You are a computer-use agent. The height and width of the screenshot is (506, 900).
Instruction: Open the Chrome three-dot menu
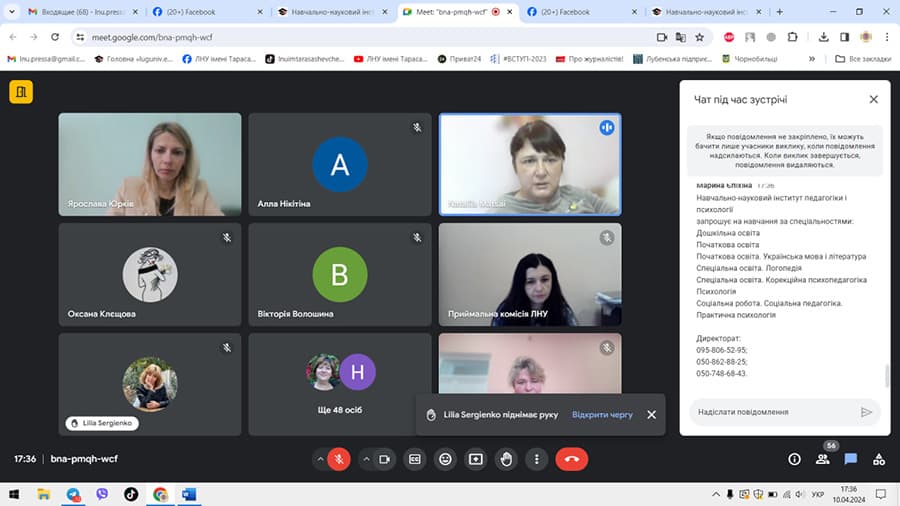coord(887,37)
